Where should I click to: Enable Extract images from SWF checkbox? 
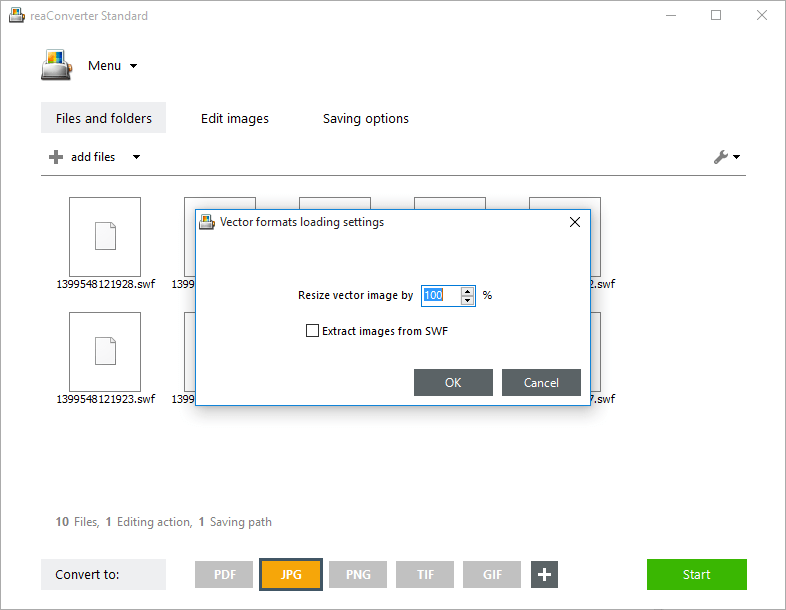point(312,331)
